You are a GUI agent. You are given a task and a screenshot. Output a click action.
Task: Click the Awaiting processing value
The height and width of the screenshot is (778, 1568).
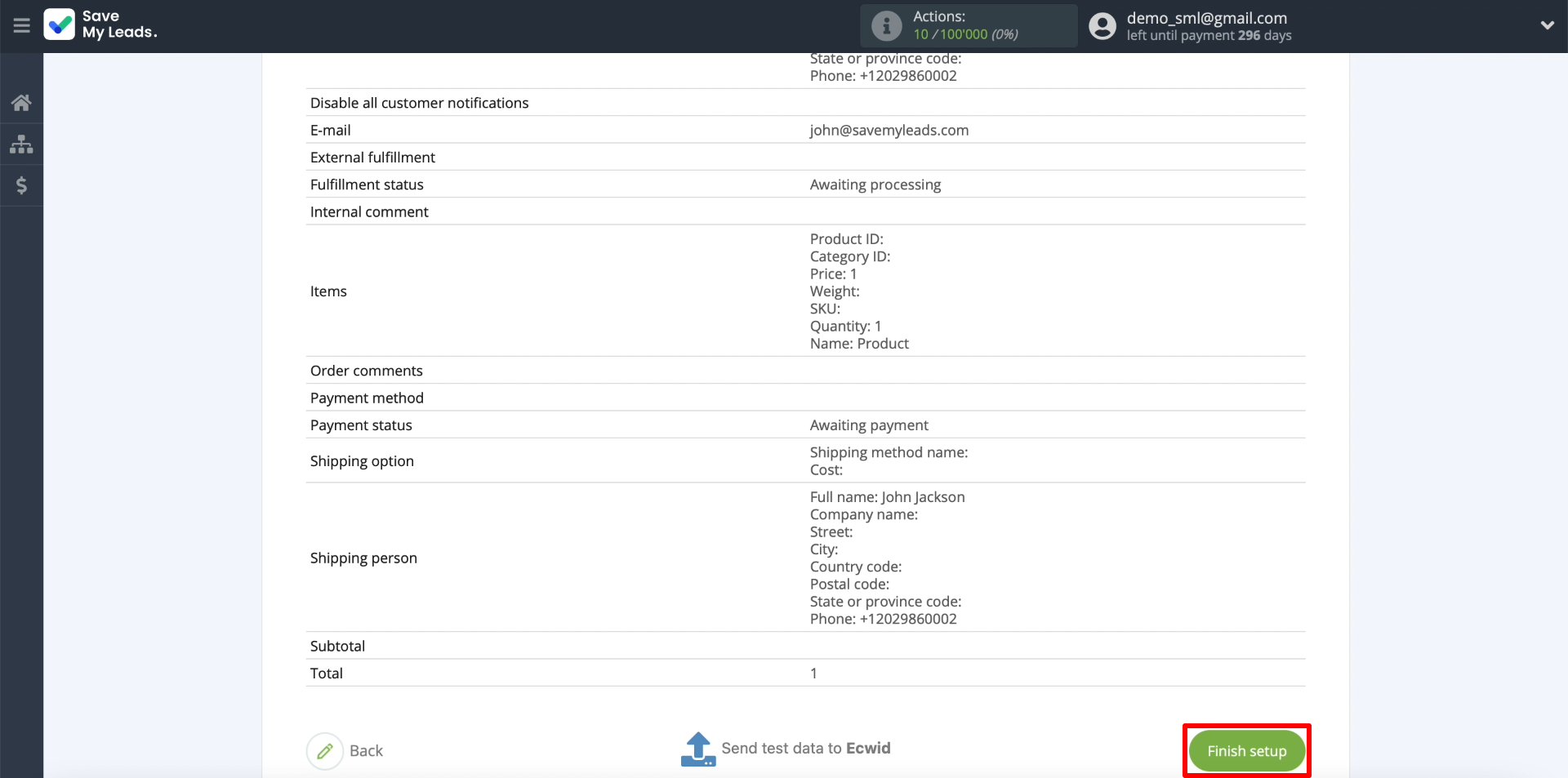tap(875, 184)
